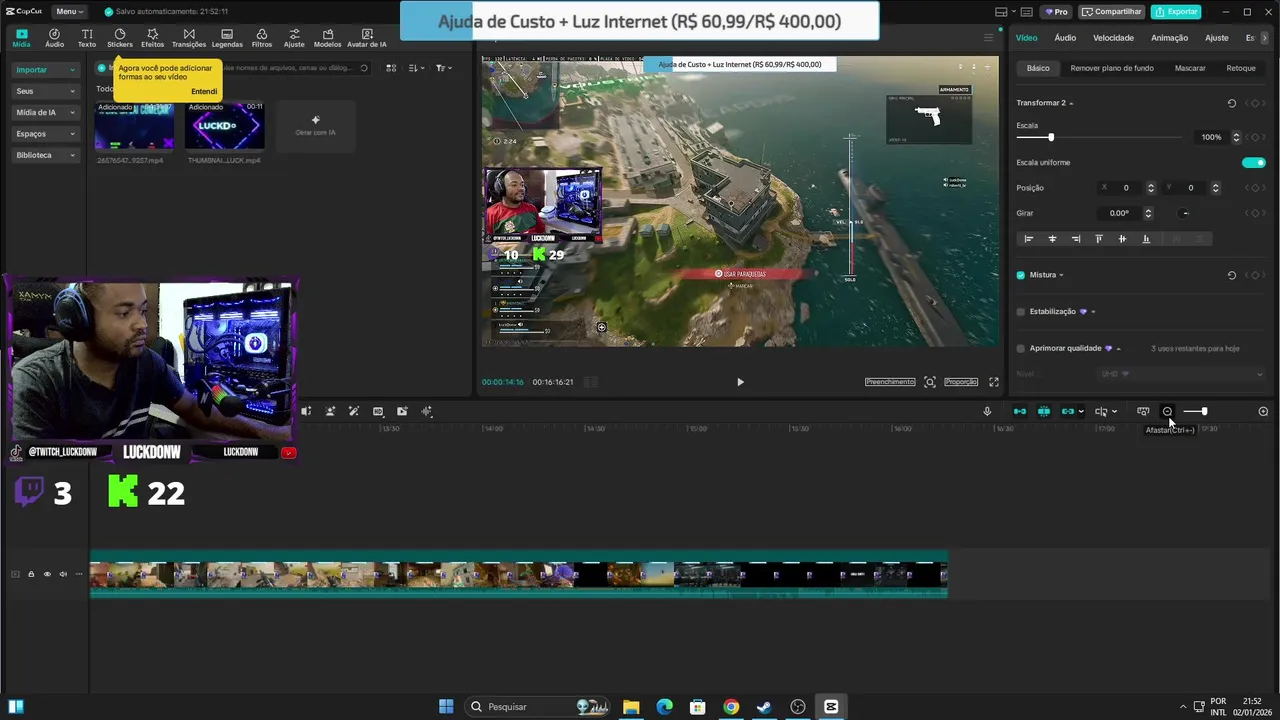Switch to the Velocidade tab

click(x=1113, y=38)
